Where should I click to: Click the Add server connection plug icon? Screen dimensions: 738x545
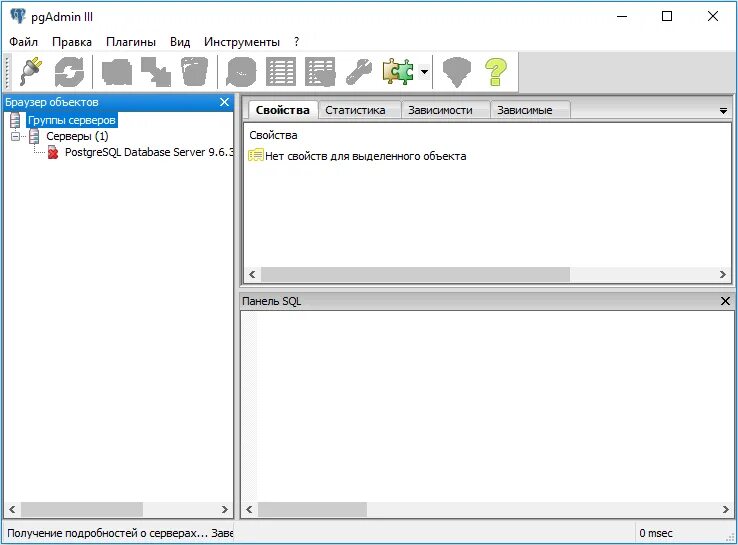point(31,72)
